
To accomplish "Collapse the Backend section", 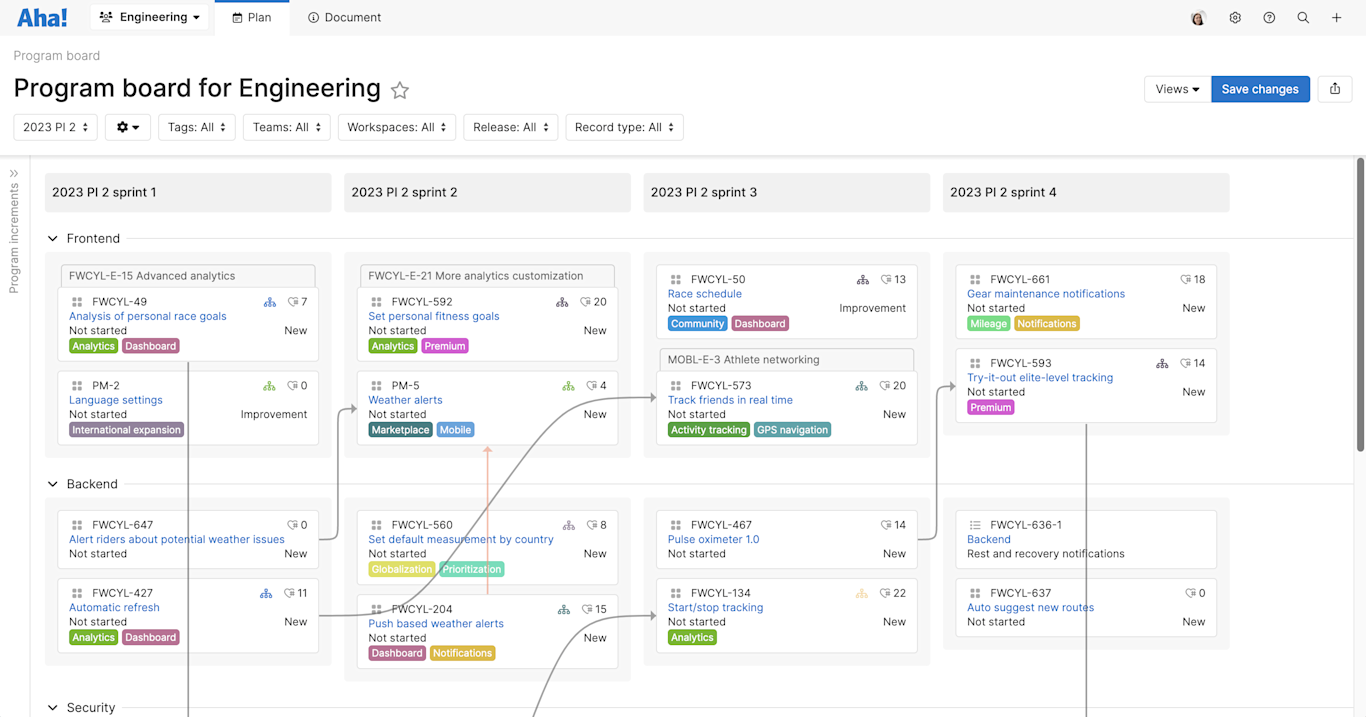I will 52,483.
